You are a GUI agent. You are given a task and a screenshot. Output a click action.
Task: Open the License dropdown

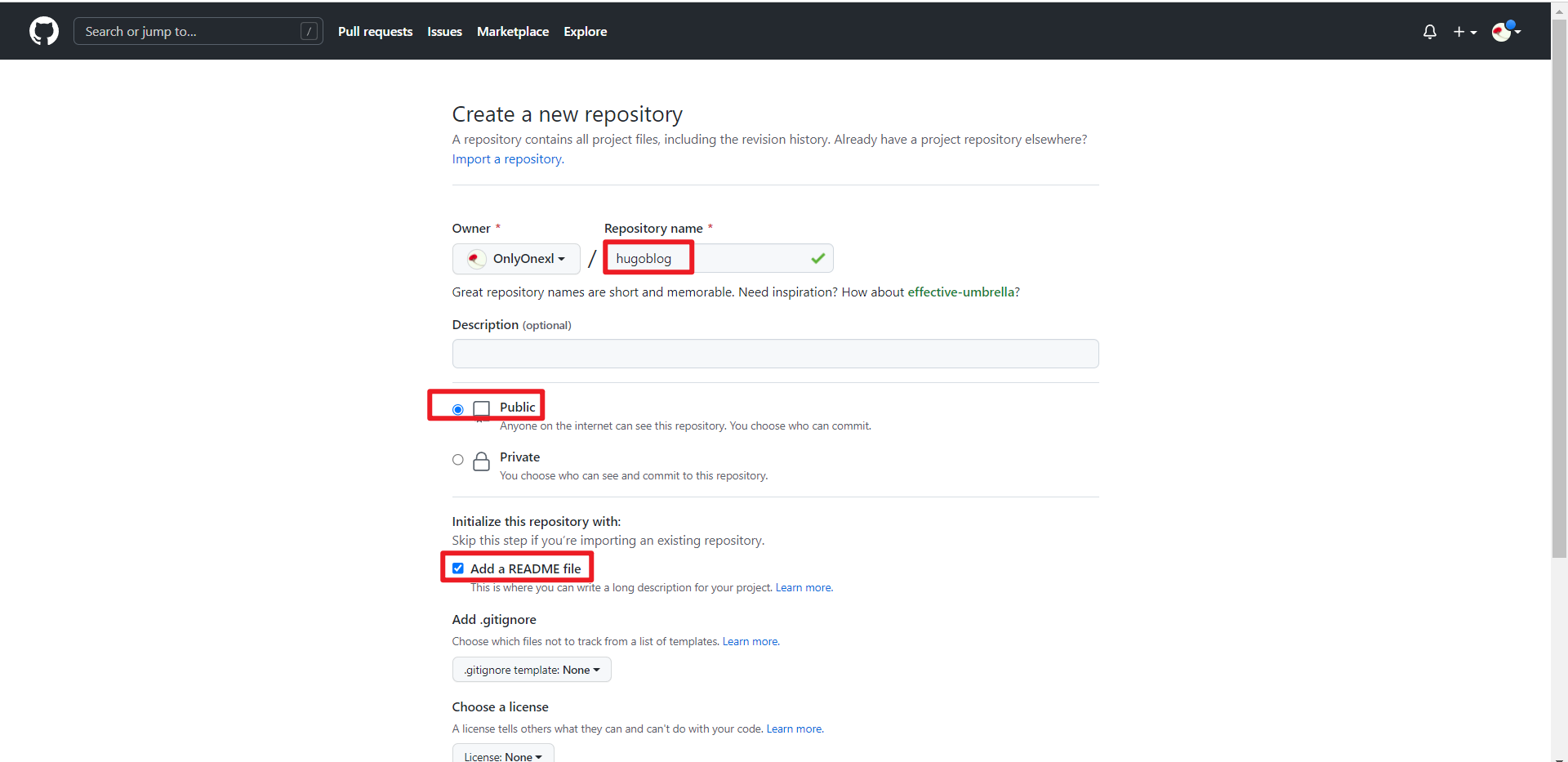pos(503,756)
